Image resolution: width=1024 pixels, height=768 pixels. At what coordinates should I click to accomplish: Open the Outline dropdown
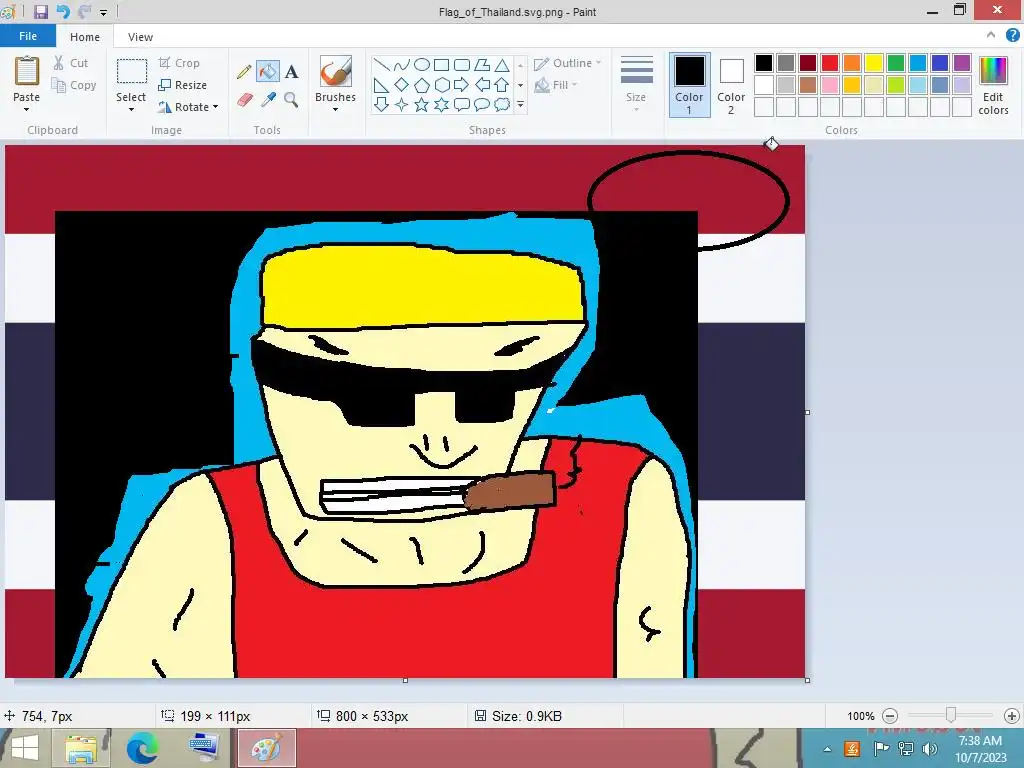coord(568,63)
